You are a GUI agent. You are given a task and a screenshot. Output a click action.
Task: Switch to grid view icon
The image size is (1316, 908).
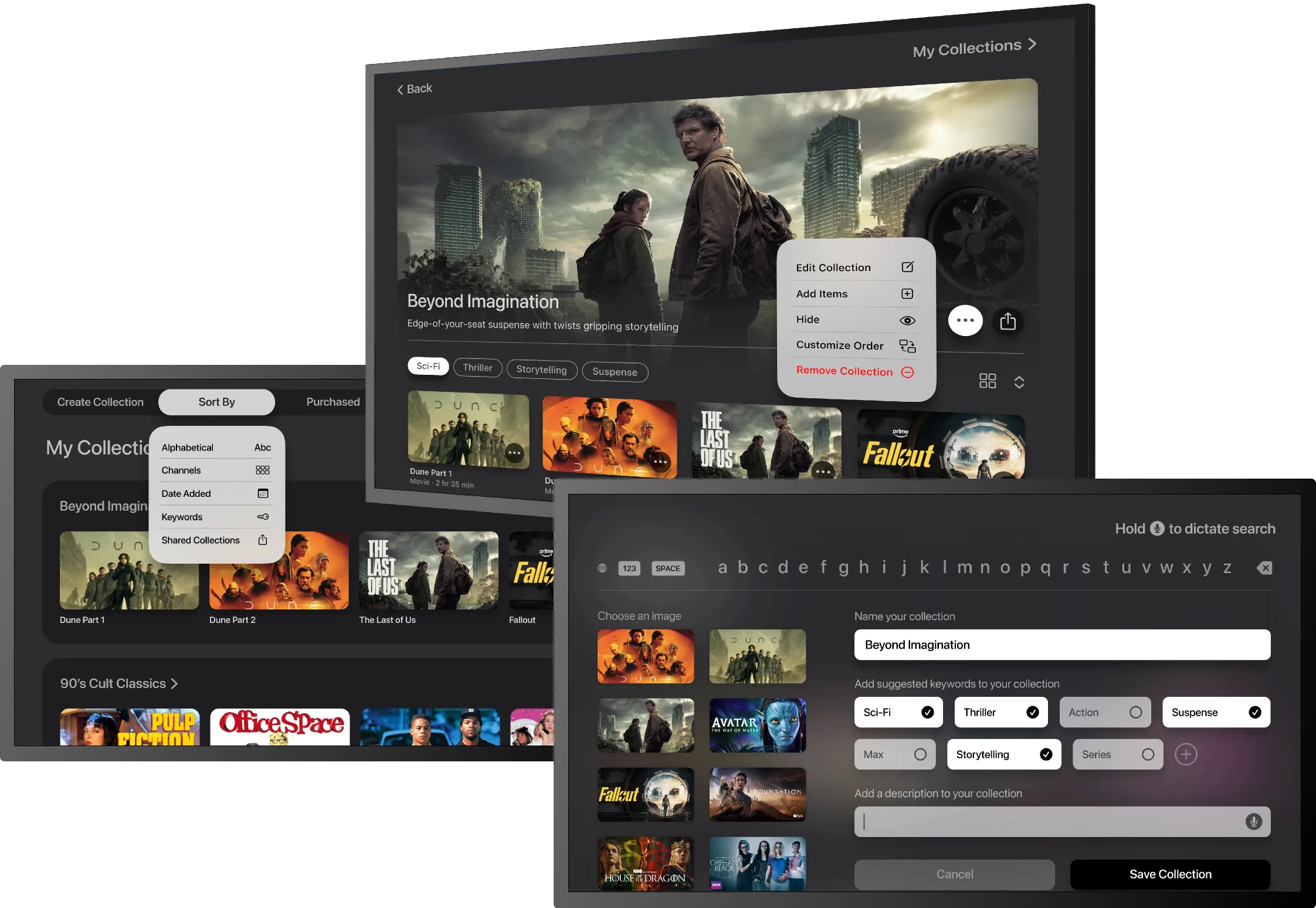pyautogui.click(x=988, y=381)
